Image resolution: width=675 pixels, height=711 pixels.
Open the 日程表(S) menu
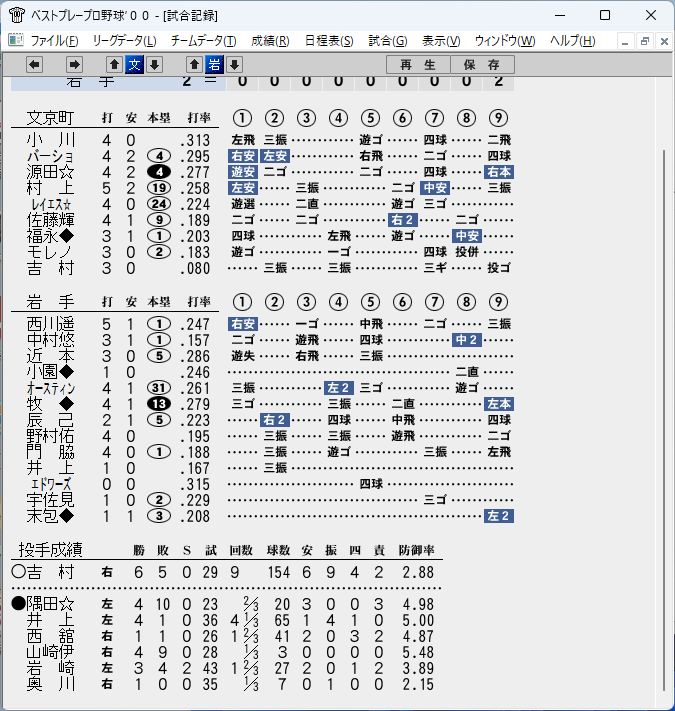tap(329, 41)
